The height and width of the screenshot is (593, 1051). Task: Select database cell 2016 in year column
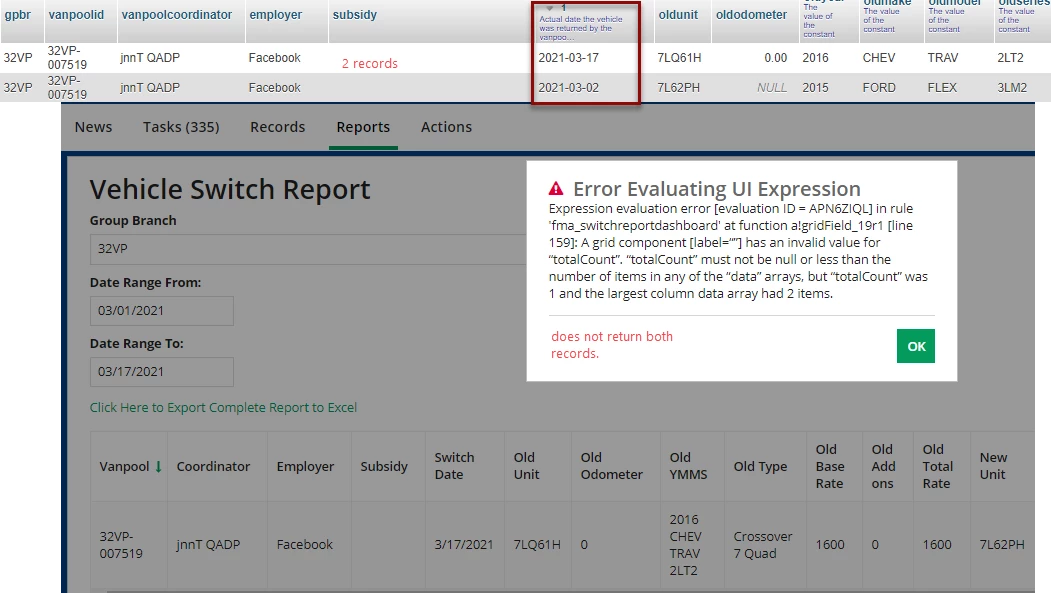tap(815, 58)
